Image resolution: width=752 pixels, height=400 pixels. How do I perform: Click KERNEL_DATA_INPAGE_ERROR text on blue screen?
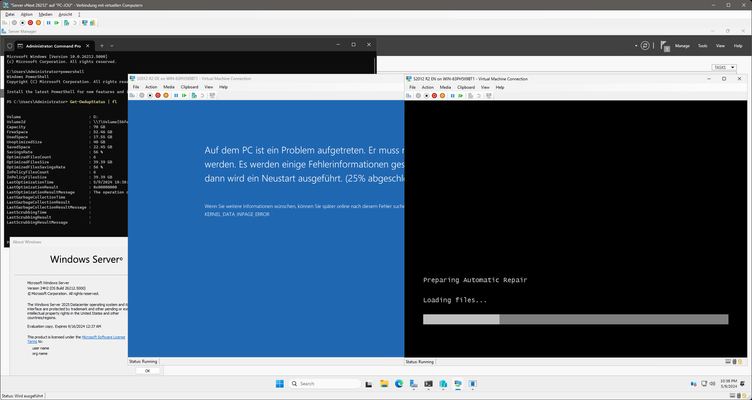tap(237, 214)
